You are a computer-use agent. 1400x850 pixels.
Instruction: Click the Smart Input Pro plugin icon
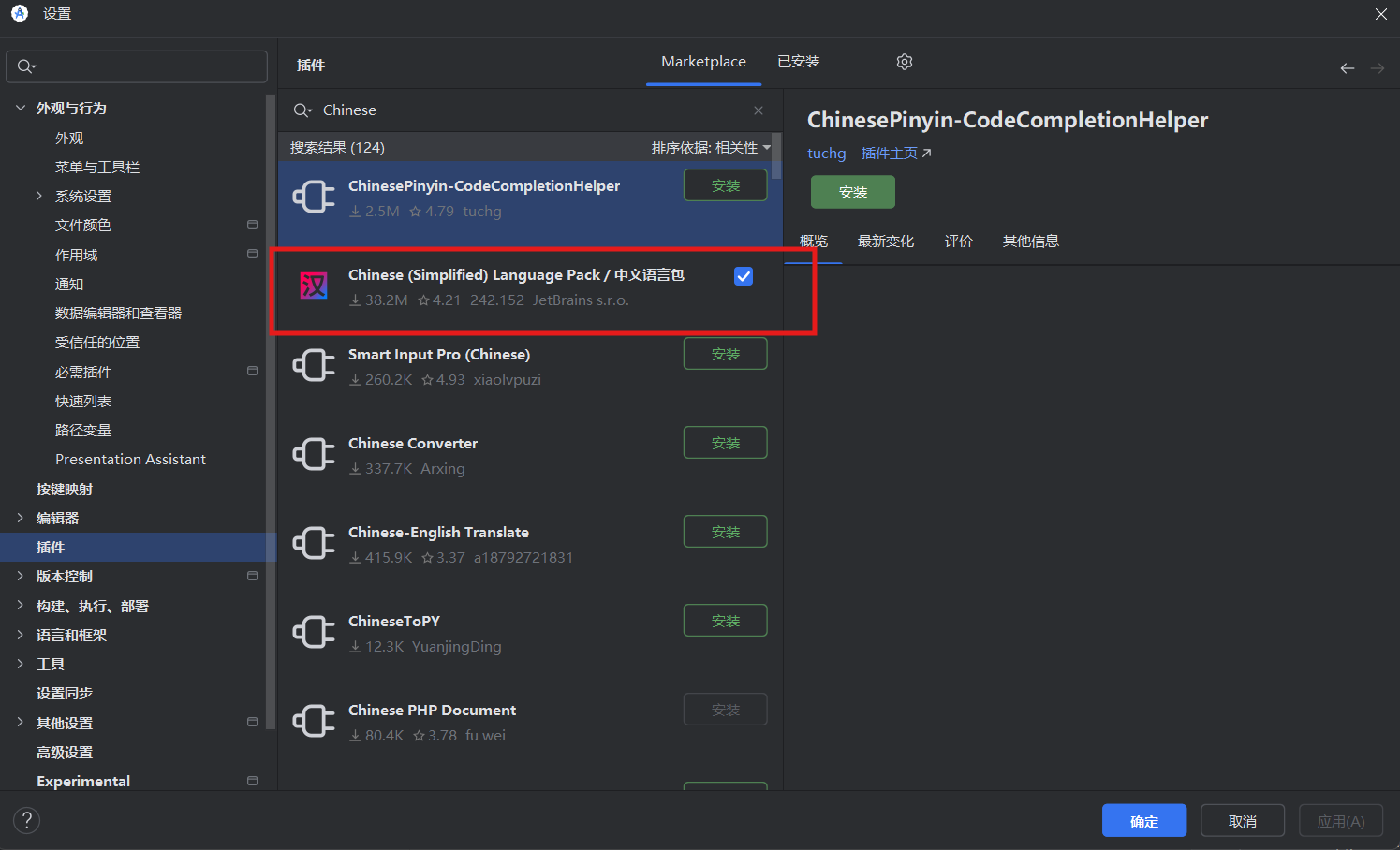(314, 365)
